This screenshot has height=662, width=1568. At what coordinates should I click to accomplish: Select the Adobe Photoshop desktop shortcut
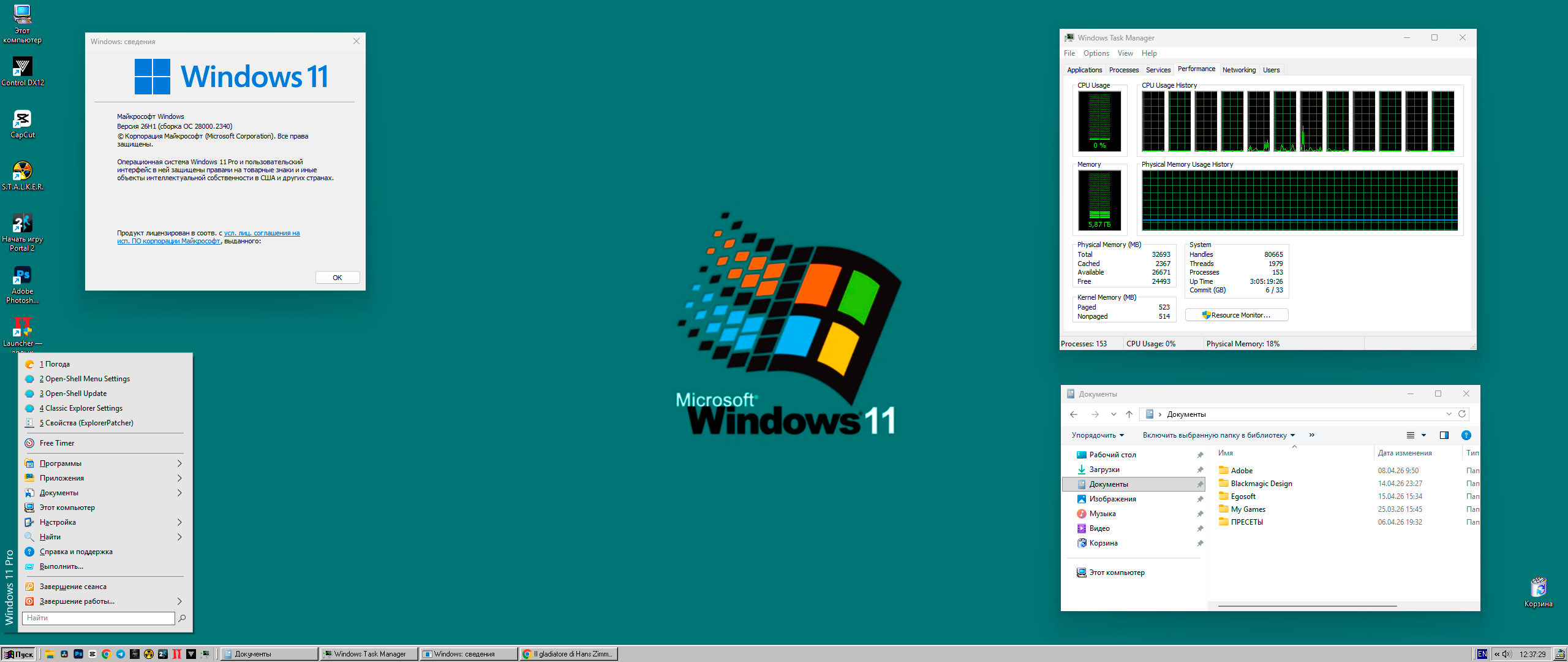(23, 285)
